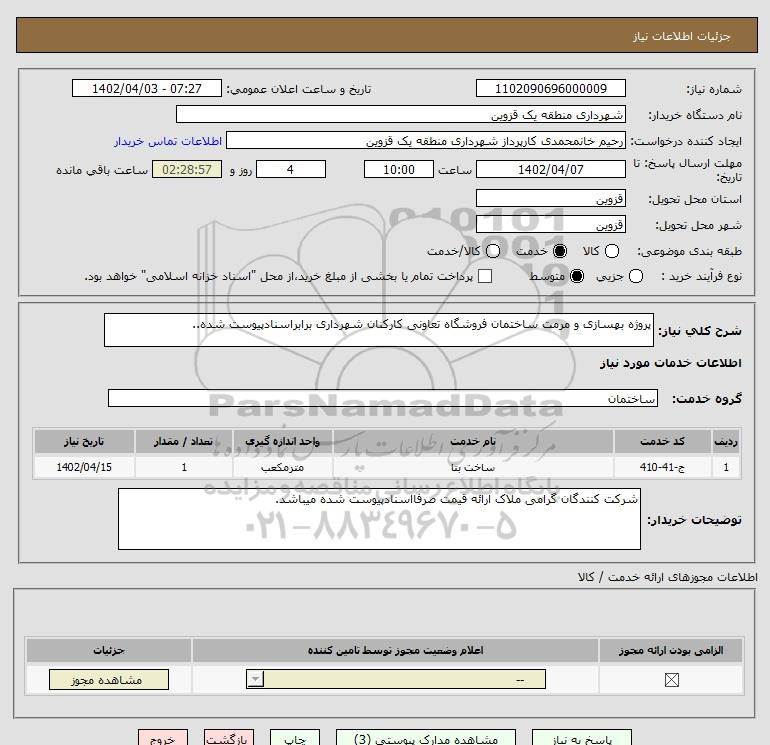Click اعلام وضعیت مجوز توسط تامین کننده header
The image size is (770, 745).
pyautogui.click(x=395, y=650)
